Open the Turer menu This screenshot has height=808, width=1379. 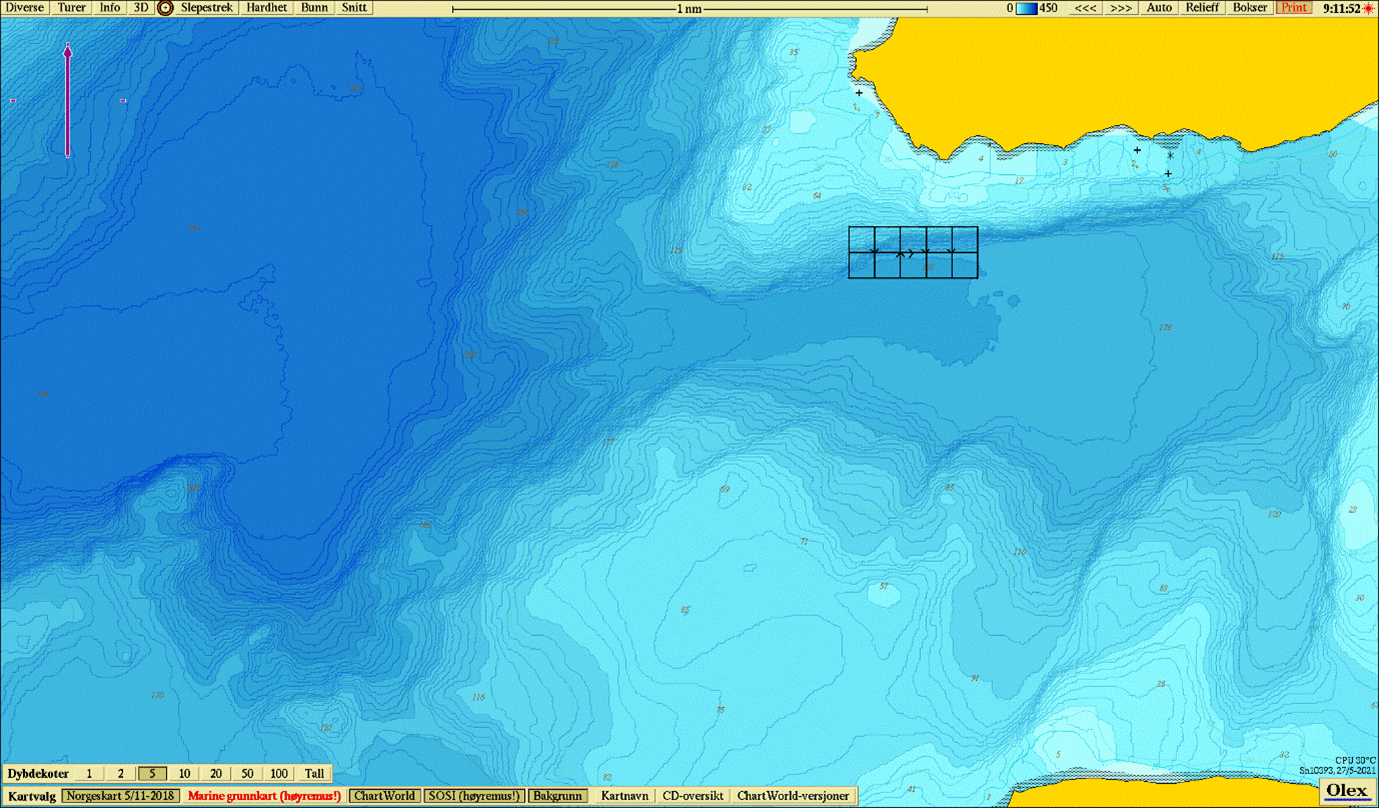point(71,8)
